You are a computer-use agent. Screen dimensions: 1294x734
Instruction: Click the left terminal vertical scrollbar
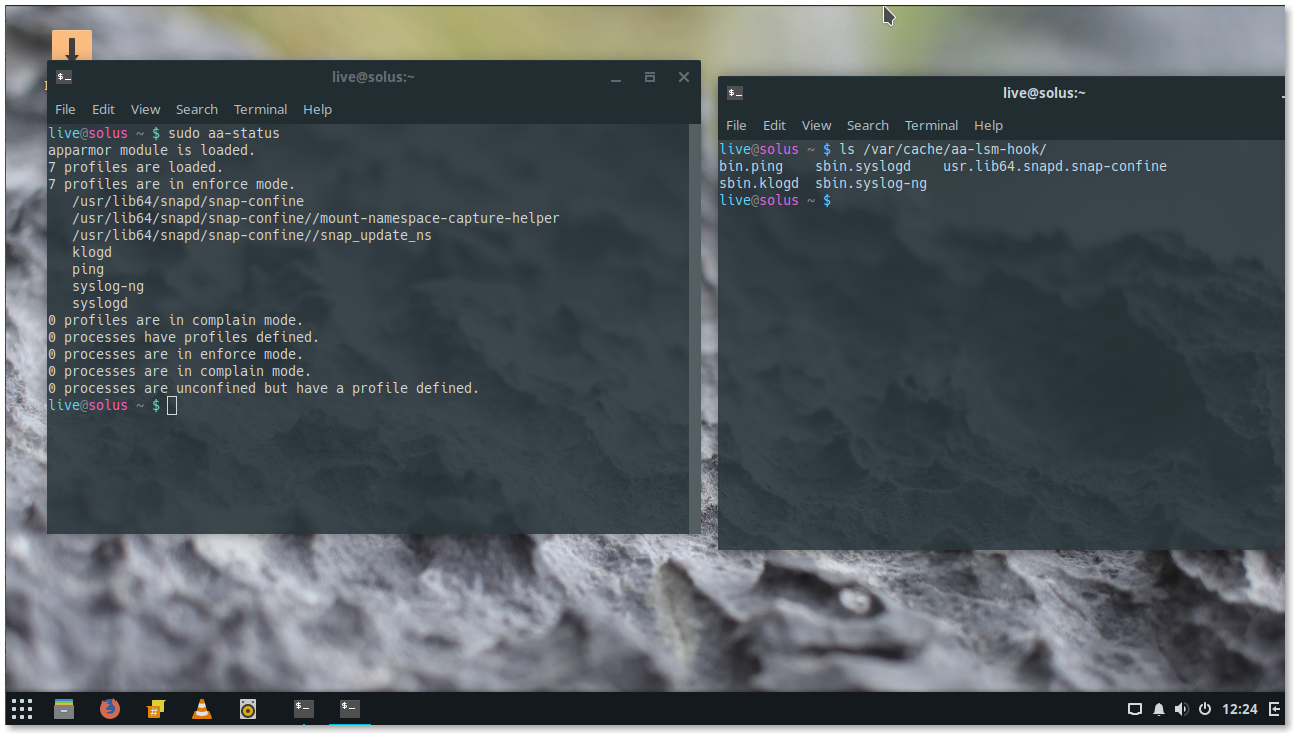[695, 328]
